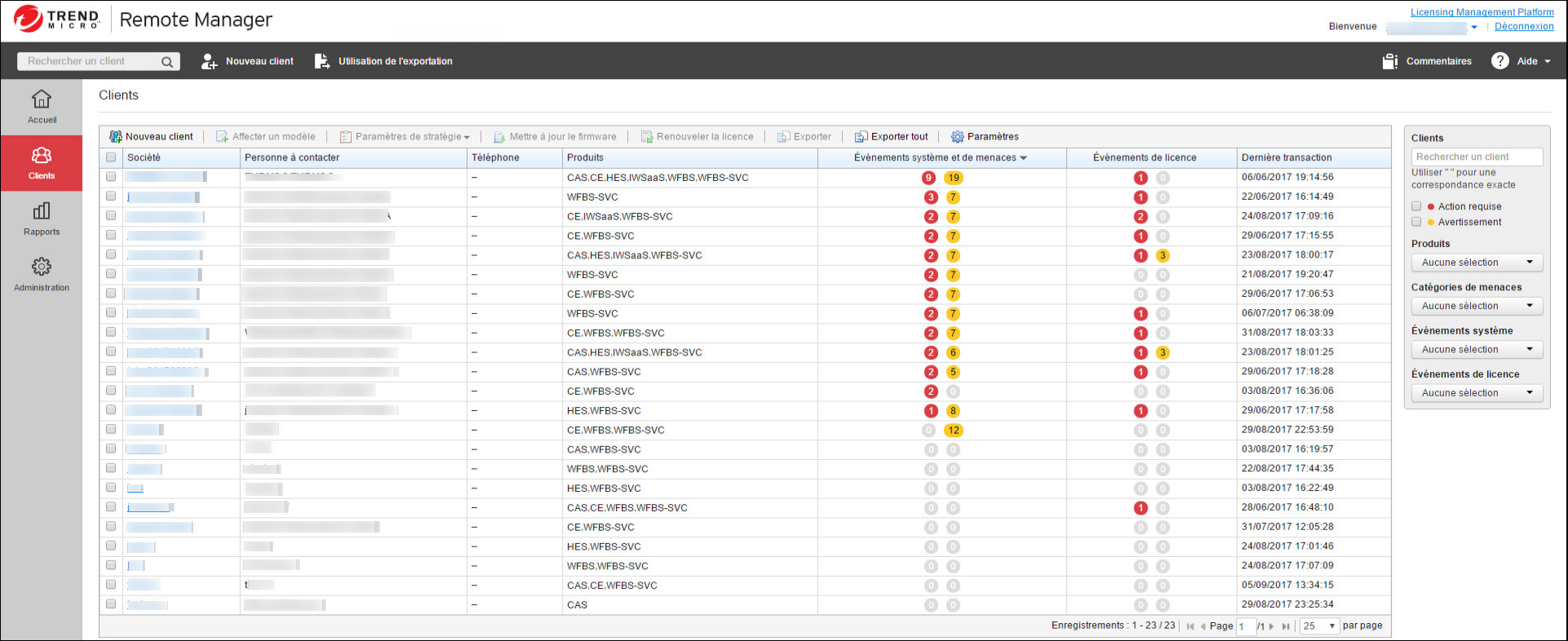Check the Action requise filter checkbox

coord(1416,206)
